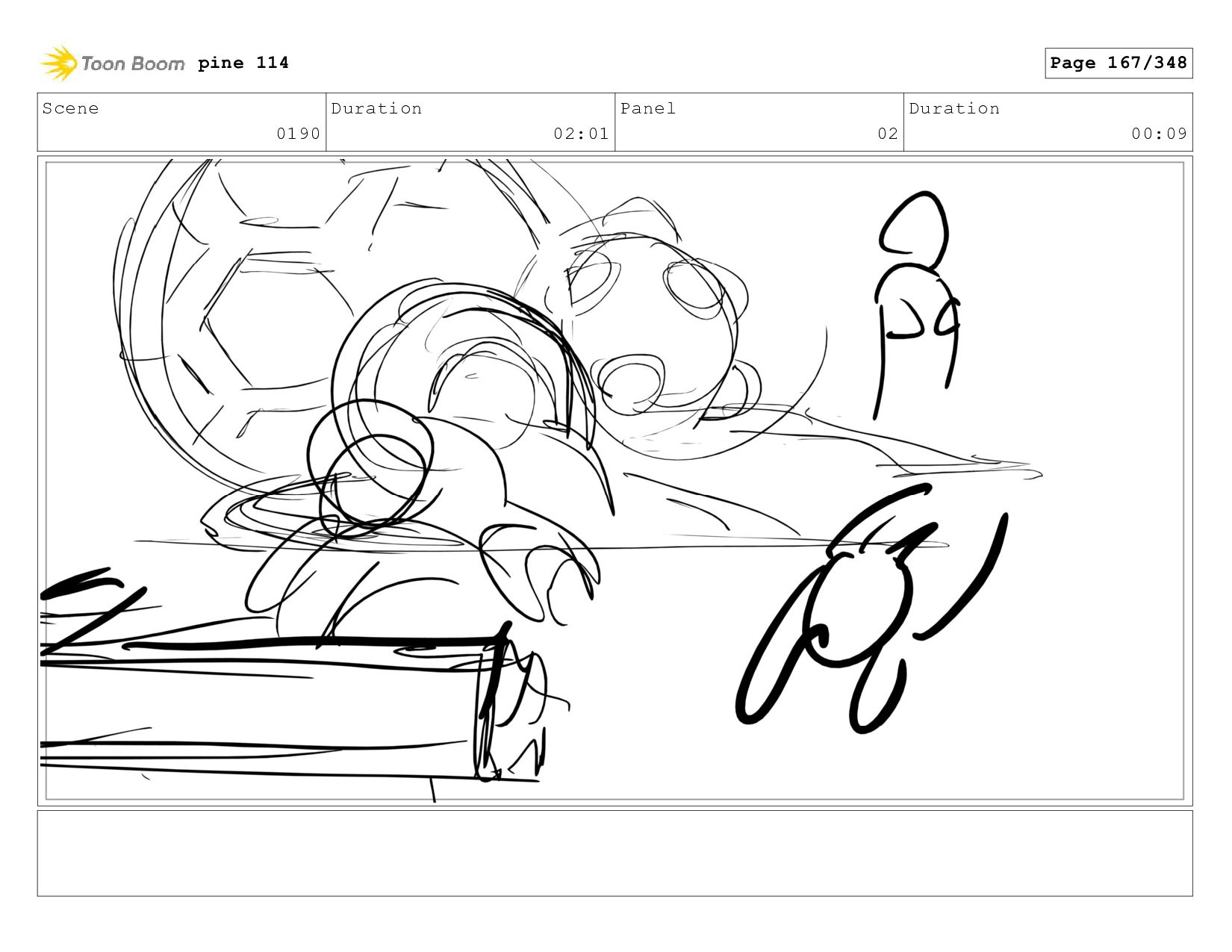Click the panel duration value '00:09'
This screenshot has height=952, width=1232.
tap(1159, 134)
